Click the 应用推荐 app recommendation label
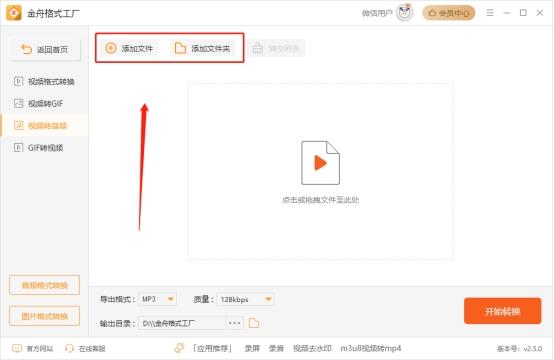 pos(212,349)
